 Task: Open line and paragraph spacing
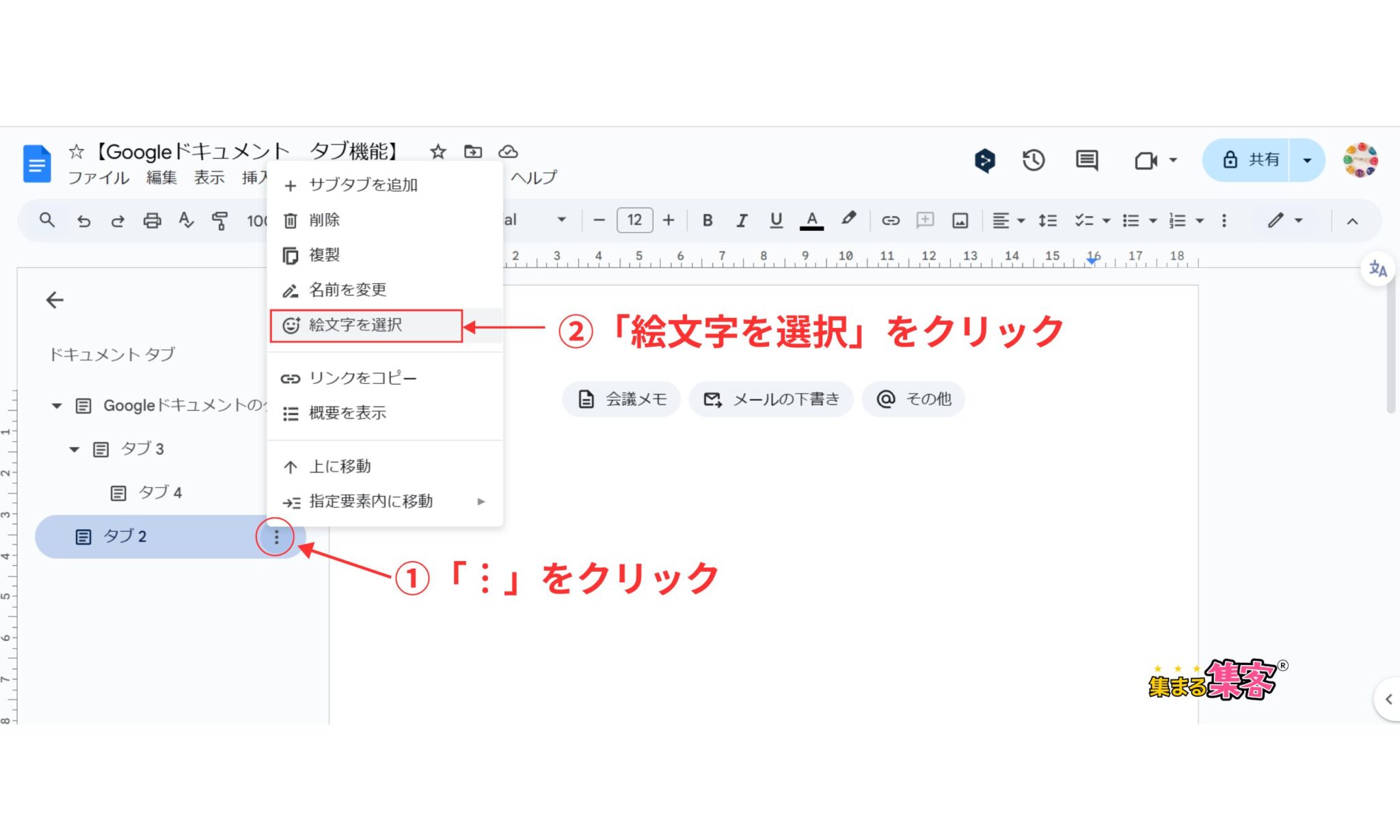point(1047,220)
